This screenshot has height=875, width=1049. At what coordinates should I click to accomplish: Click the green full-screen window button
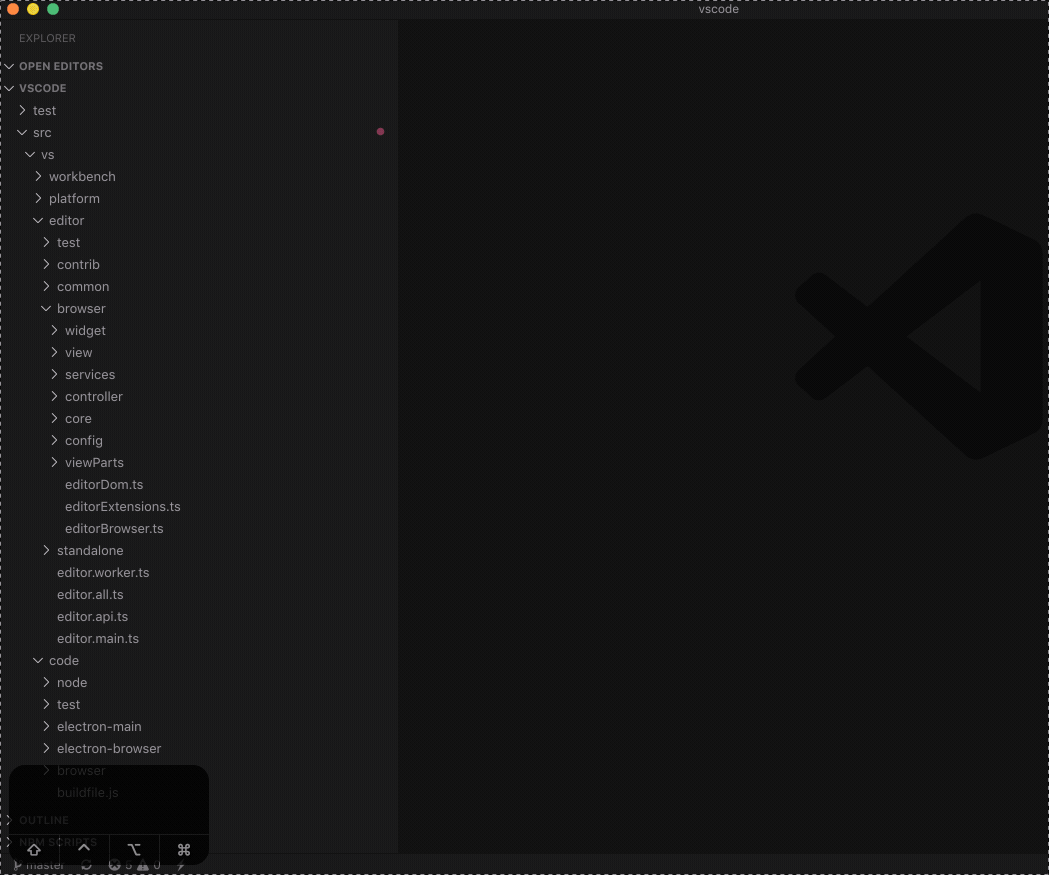point(53,9)
